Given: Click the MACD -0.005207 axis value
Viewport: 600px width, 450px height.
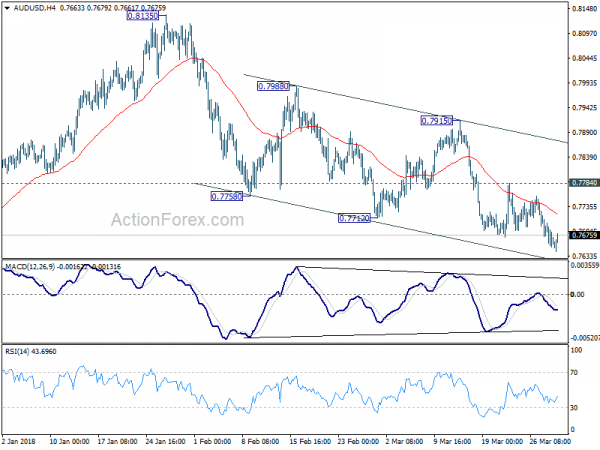Looking at the screenshot, I should pyautogui.click(x=585, y=338).
